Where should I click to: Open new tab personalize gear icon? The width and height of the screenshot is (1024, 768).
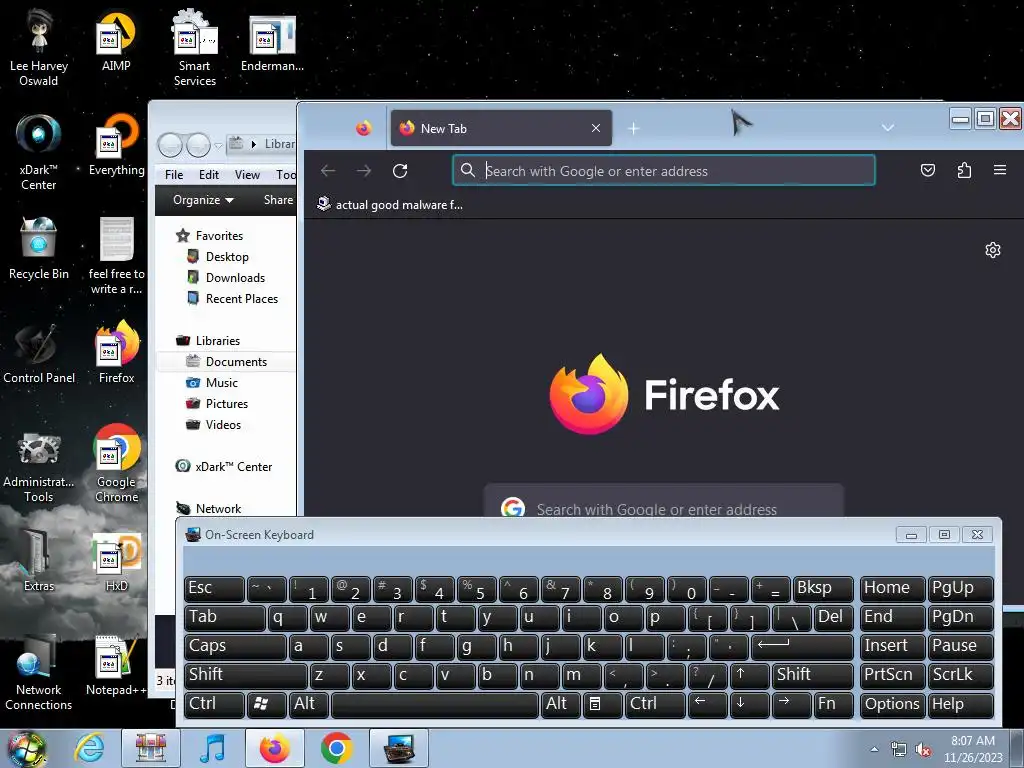(993, 250)
